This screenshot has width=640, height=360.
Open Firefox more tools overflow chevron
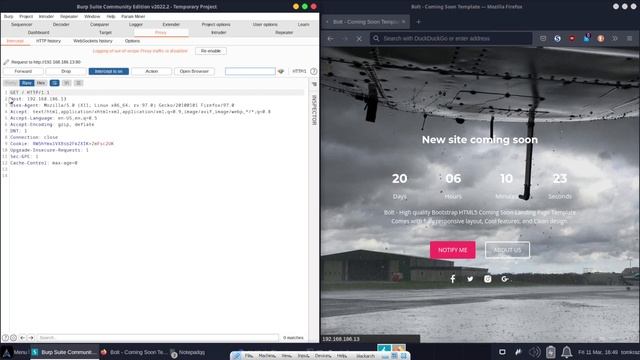click(x=615, y=38)
